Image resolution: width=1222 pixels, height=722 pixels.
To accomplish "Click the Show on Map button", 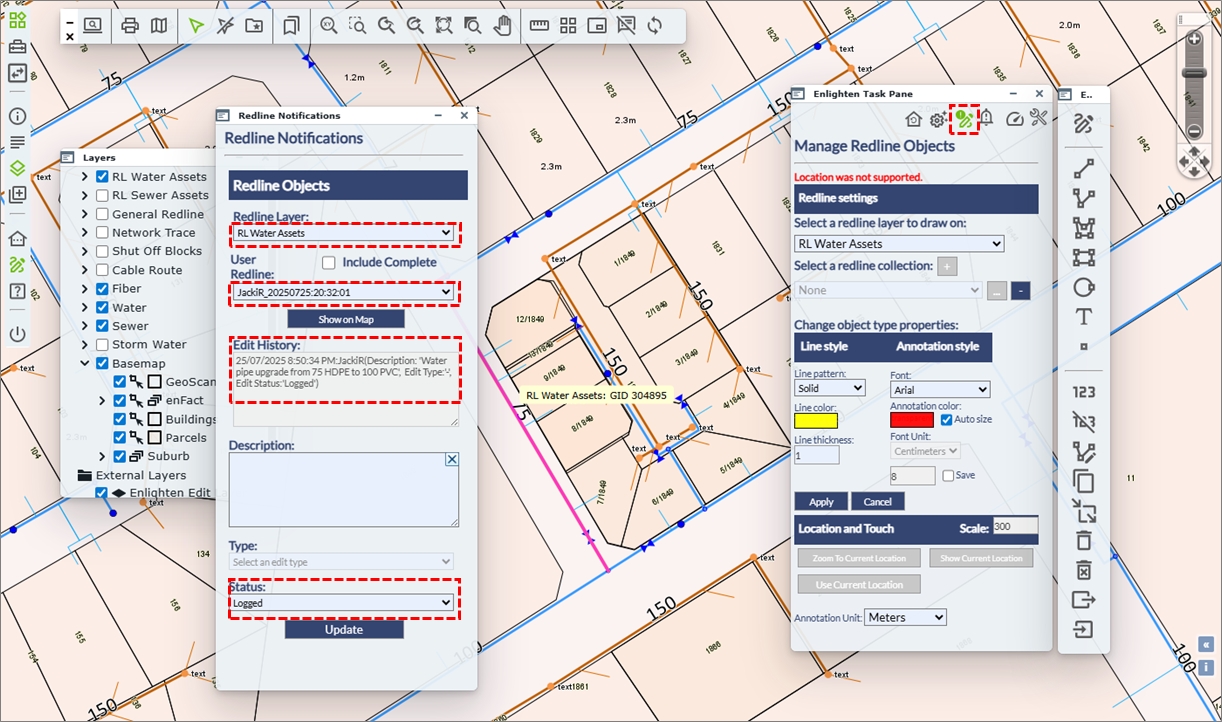I will (x=345, y=319).
